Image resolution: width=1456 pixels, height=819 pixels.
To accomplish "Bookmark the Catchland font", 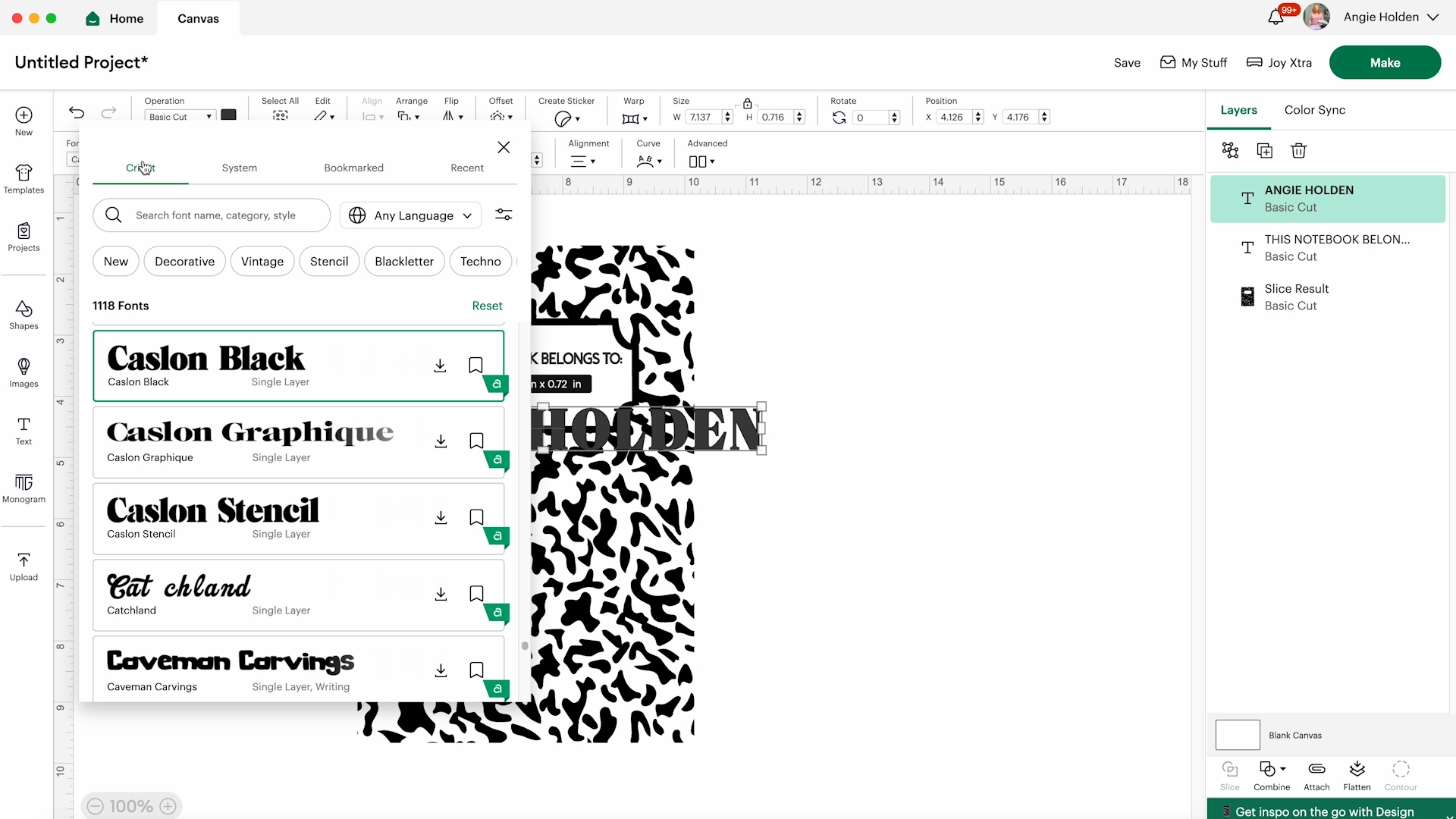I will [476, 594].
